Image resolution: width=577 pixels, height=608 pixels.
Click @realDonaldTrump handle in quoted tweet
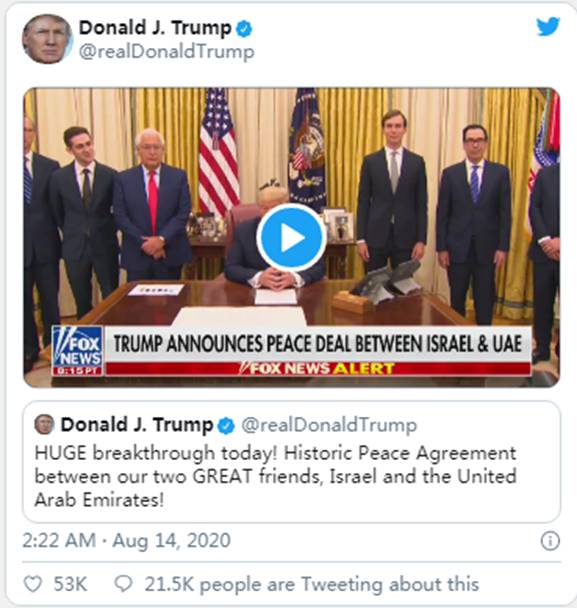point(329,425)
